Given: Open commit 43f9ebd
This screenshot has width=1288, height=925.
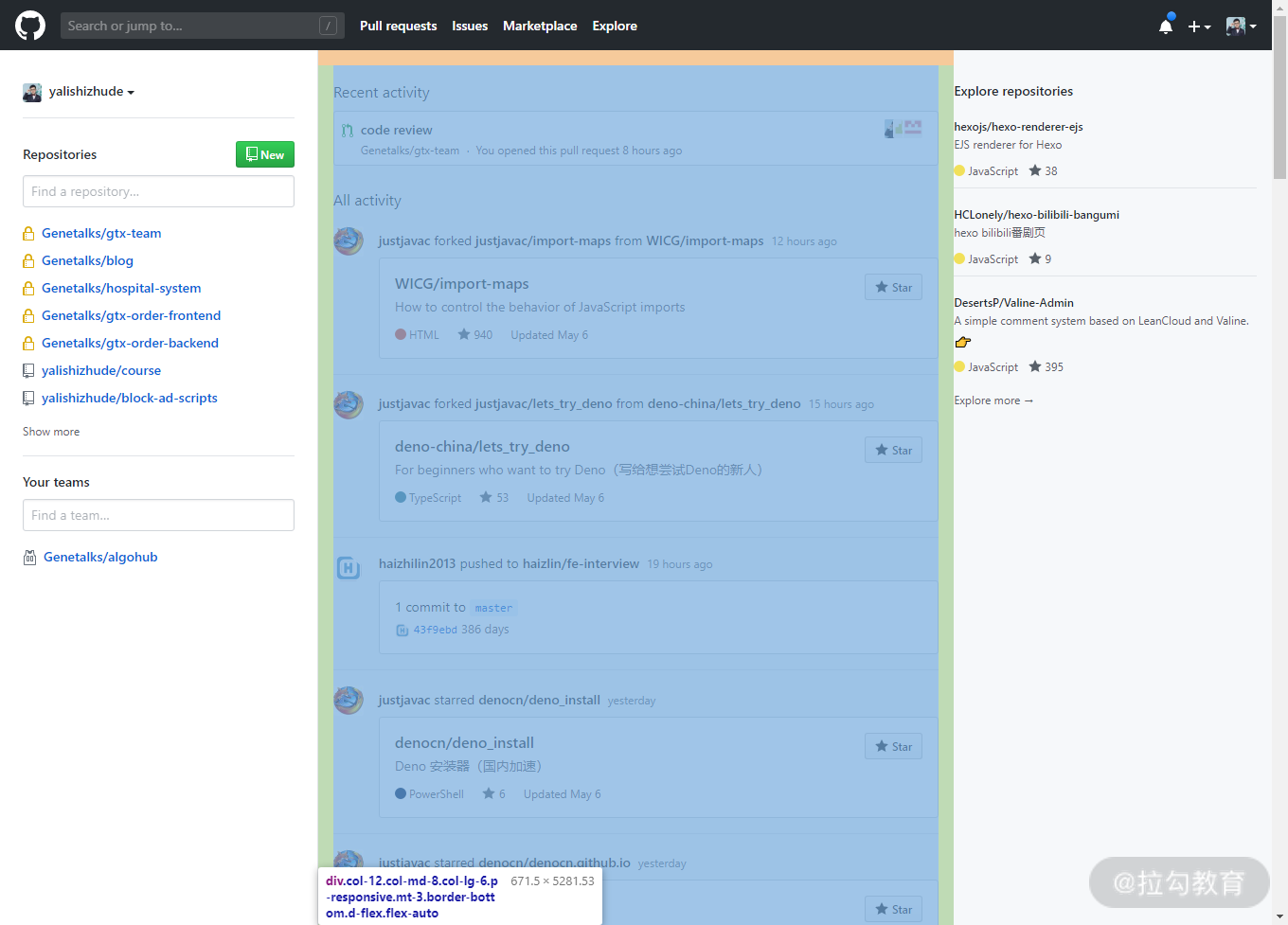Looking at the screenshot, I should pyautogui.click(x=435, y=630).
